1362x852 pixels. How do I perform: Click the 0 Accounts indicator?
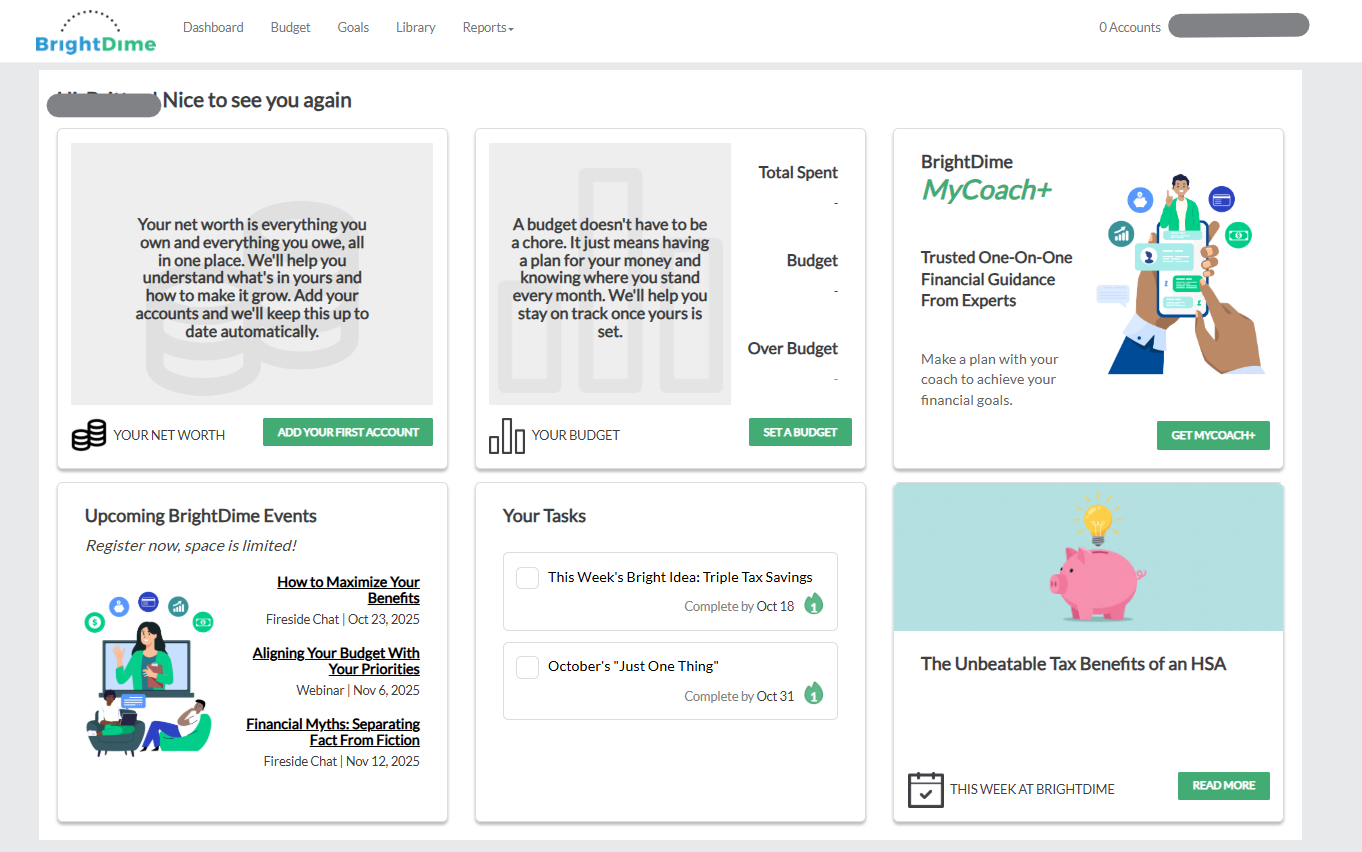[1129, 28]
